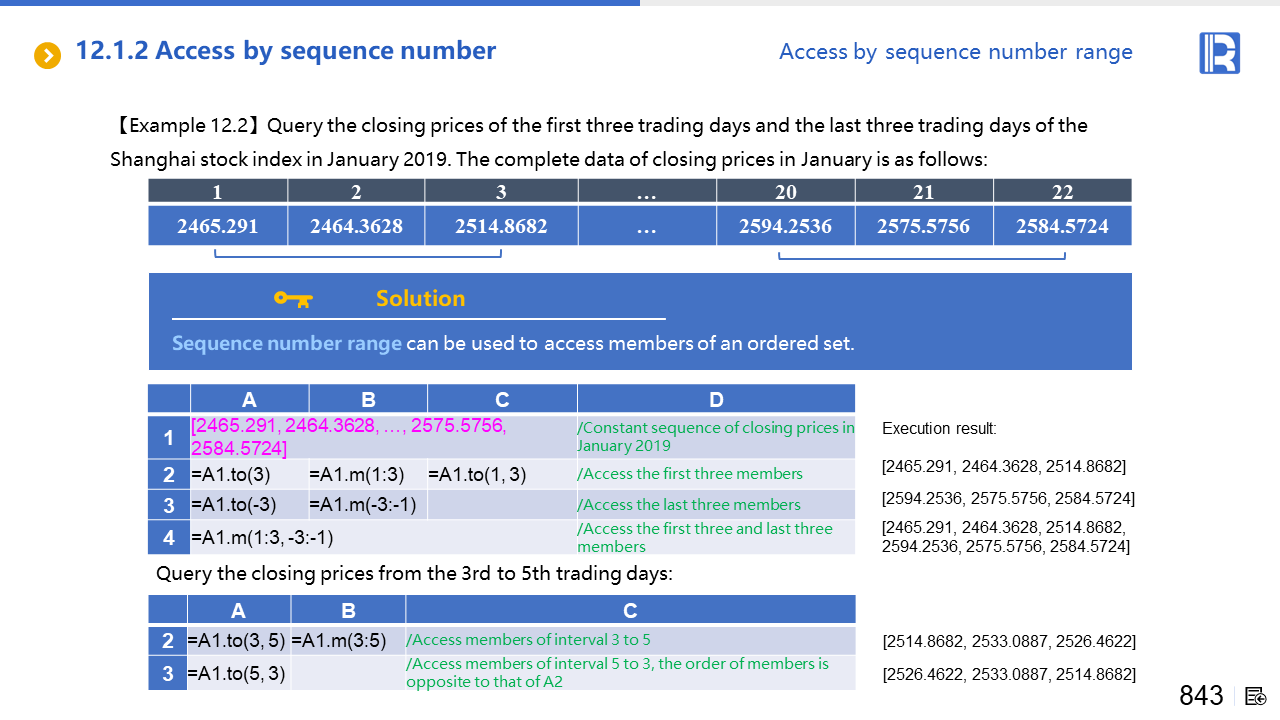Click row header 4 in the first code table
The height and width of the screenshot is (720, 1280).
point(168,537)
